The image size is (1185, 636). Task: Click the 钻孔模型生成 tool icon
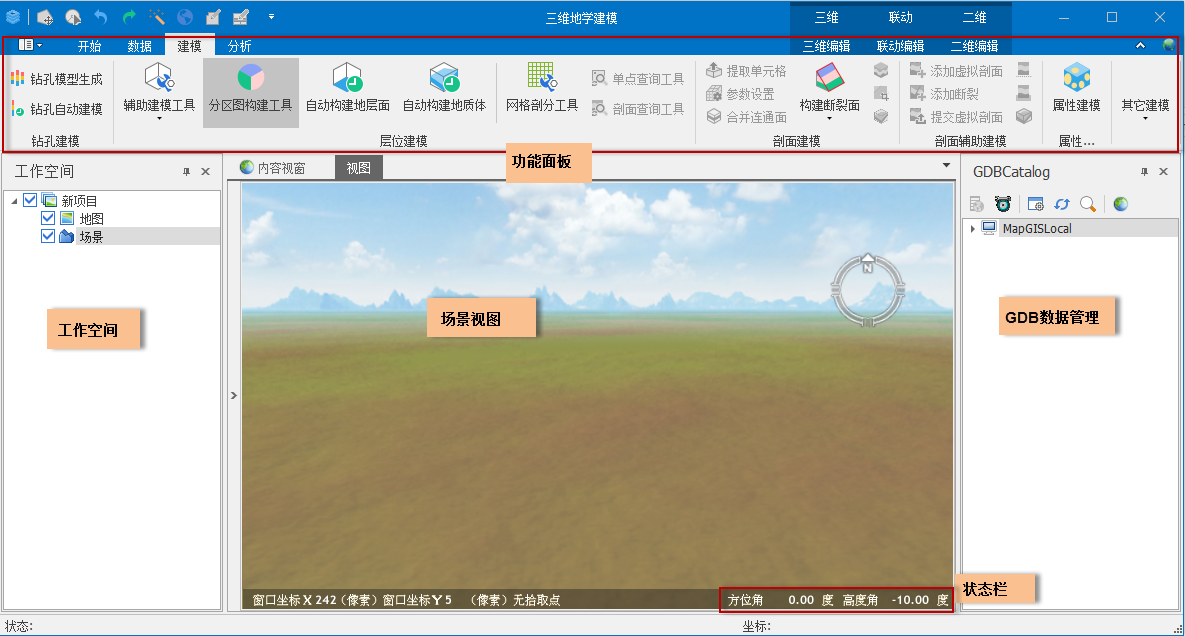(17, 79)
